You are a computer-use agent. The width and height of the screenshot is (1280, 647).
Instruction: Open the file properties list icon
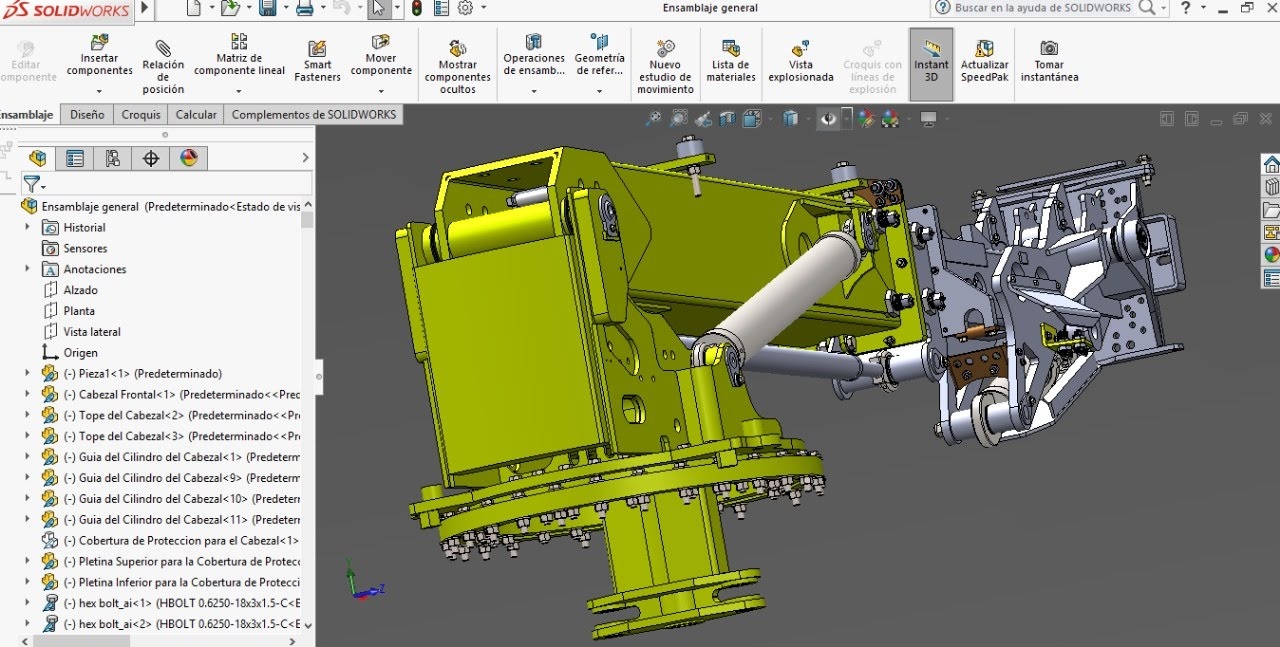440,8
